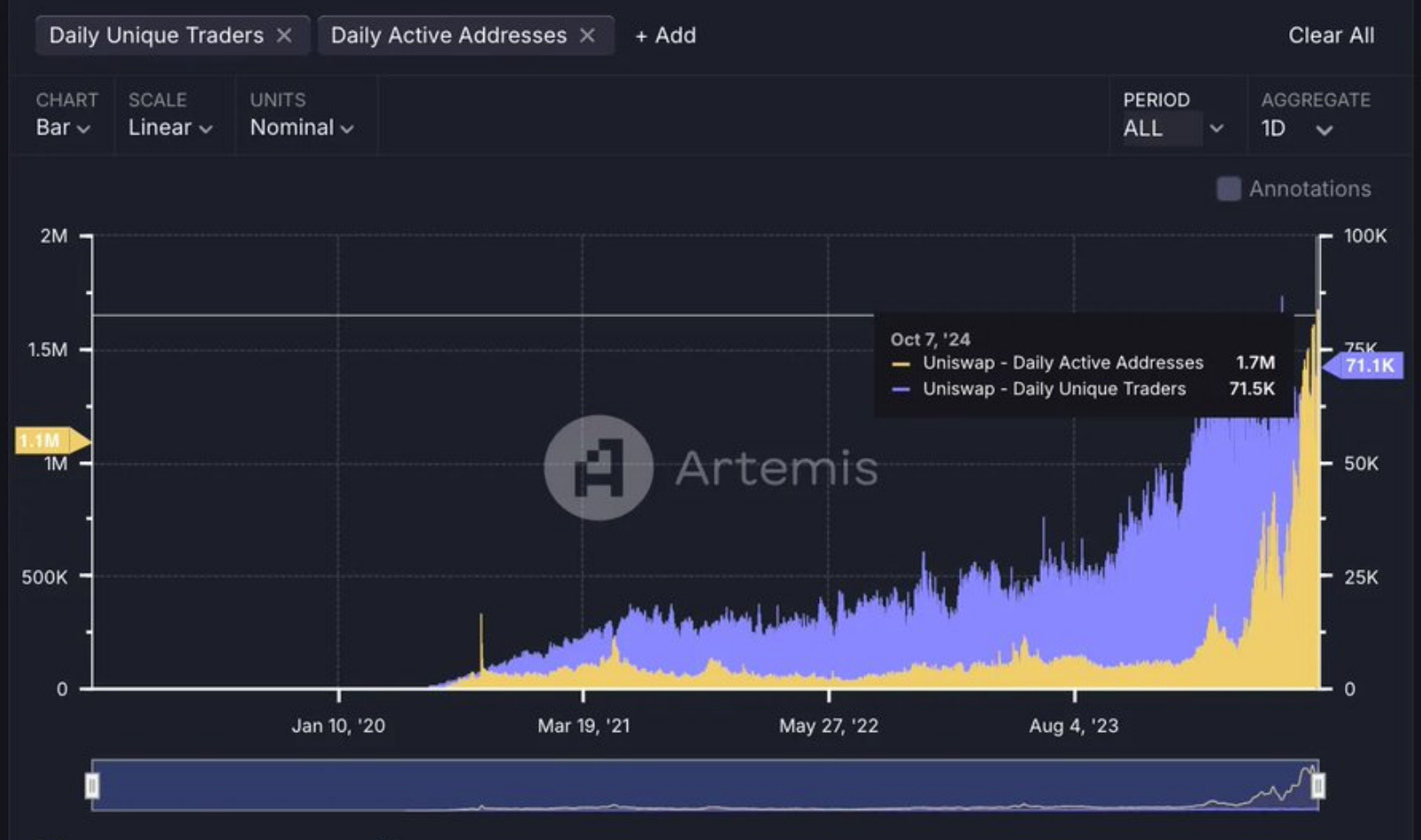Image resolution: width=1421 pixels, height=840 pixels.
Task: Click the purple Daily Unique Traders legend line
Action: point(900,389)
